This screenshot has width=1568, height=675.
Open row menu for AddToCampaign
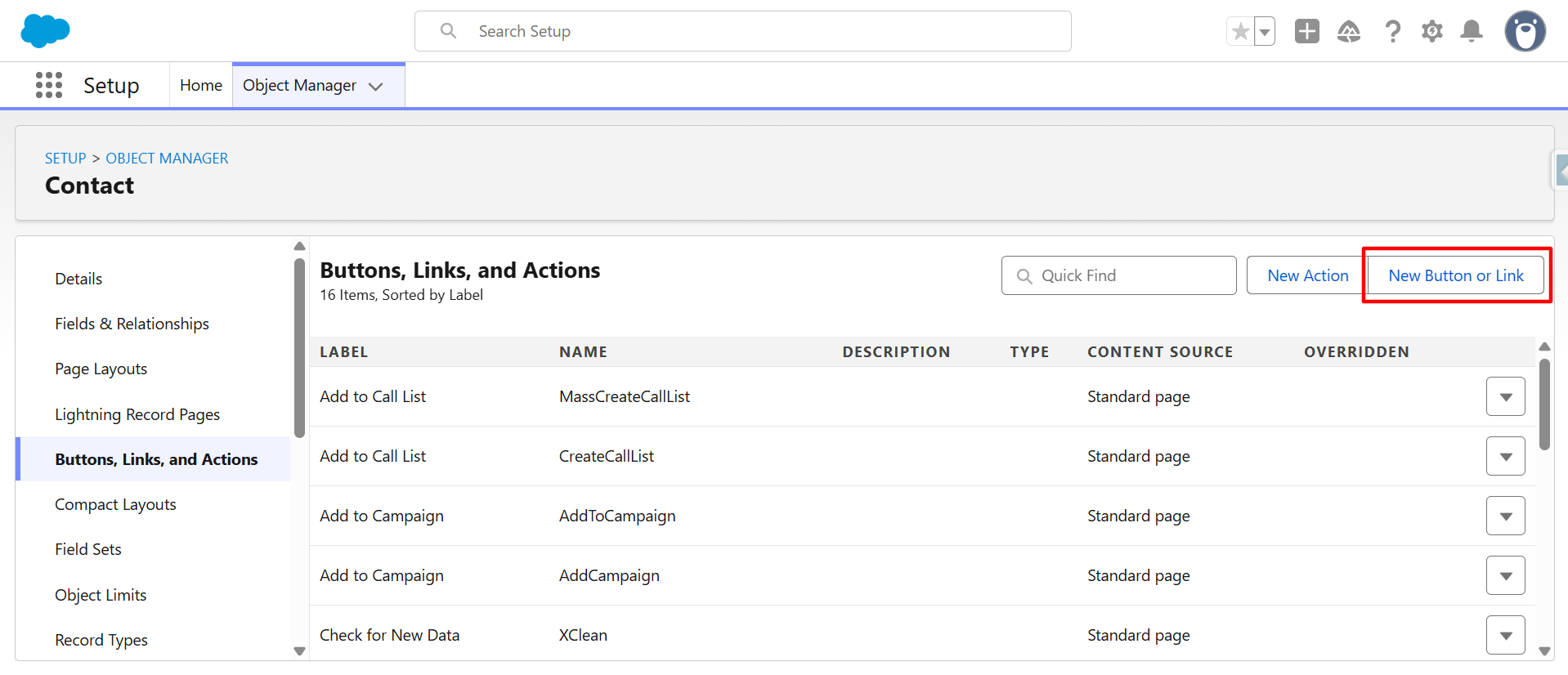(x=1505, y=516)
